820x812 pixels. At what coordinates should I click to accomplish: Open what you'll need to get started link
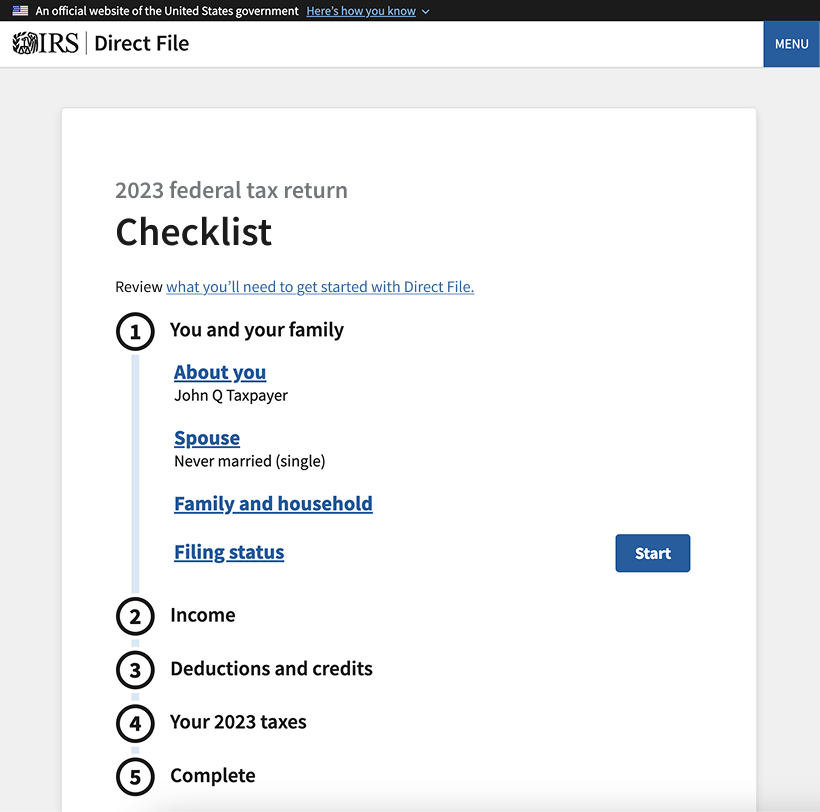320,287
